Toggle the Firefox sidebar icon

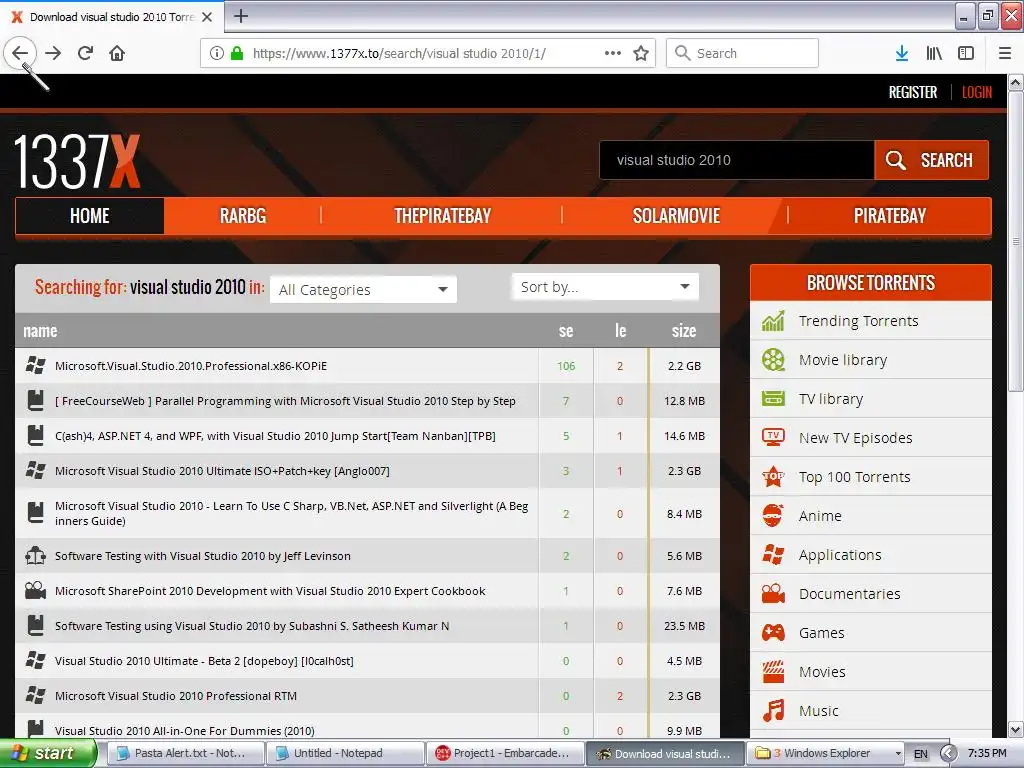pos(966,53)
